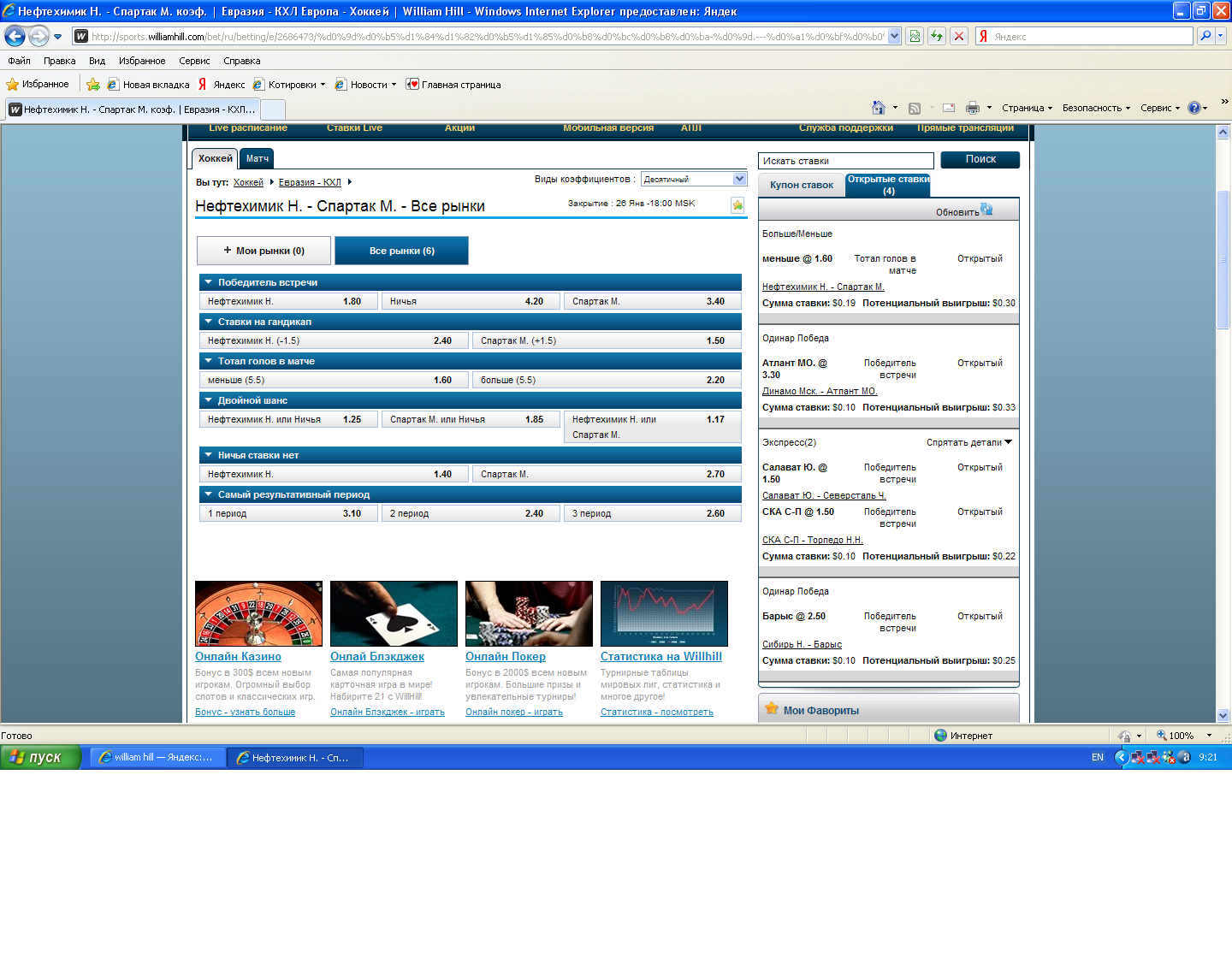Click the vertical page scrollbar thumb
This screenshot has height=970, width=1232.
[1223, 259]
